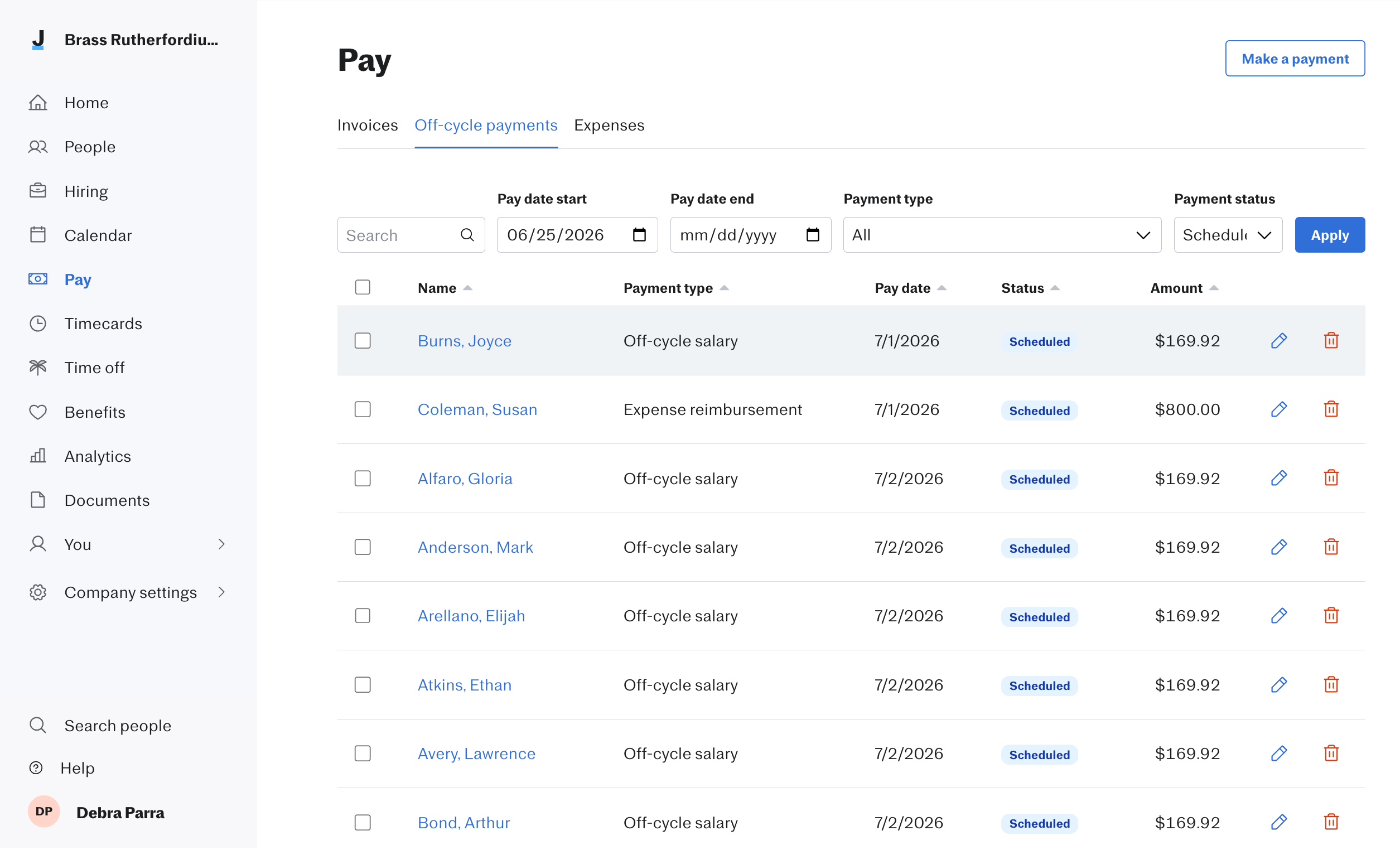
Task: Click the edit pencil for Coleman, Susan
Action: (1278, 409)
